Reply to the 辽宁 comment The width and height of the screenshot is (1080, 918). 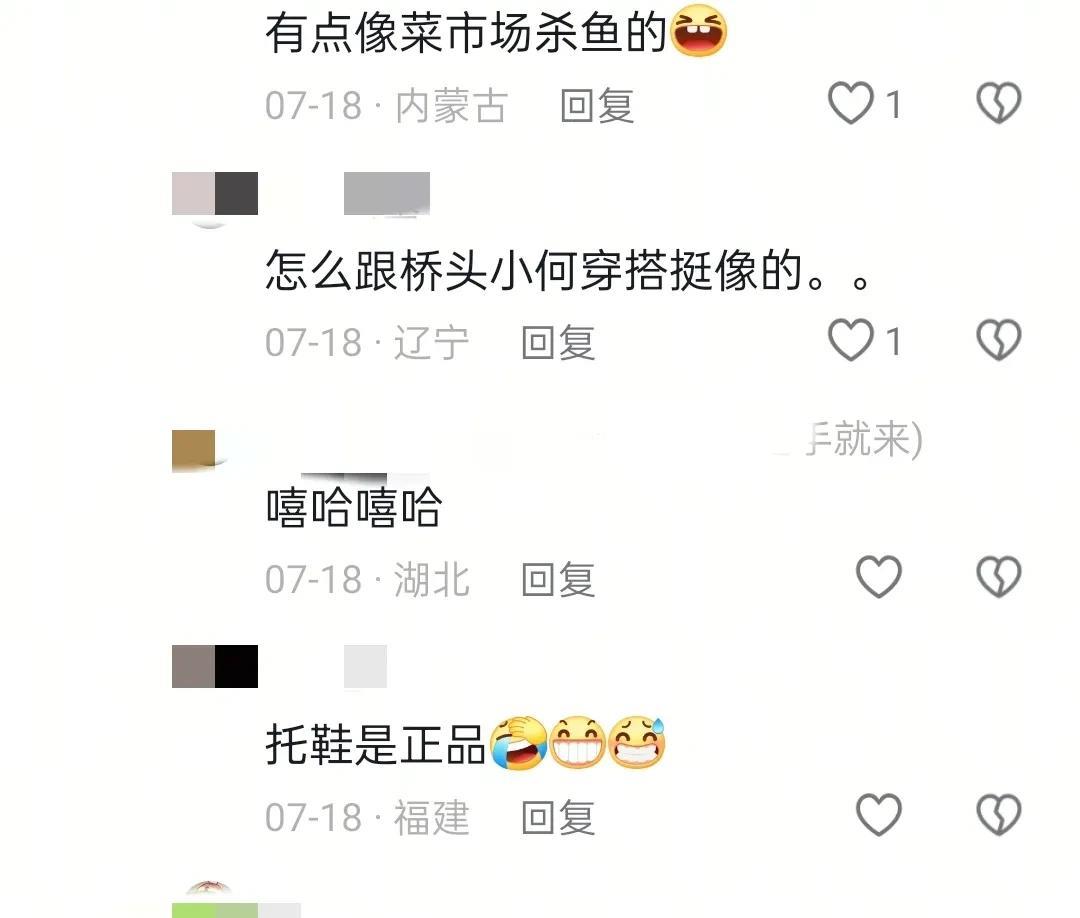pyautogui.click(x=559, y=343)
